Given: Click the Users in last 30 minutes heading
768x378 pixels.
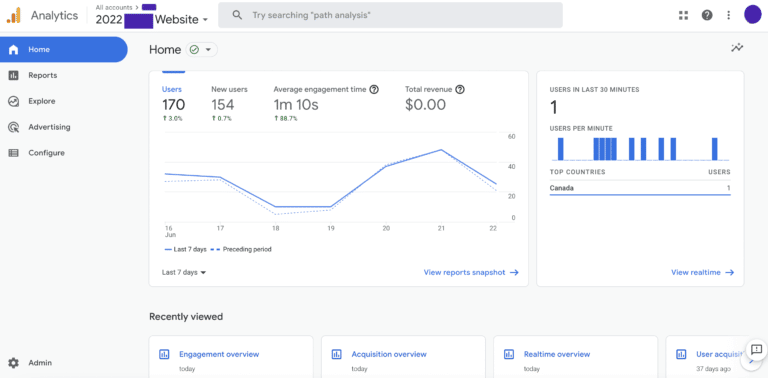Looking at the screenshot, I should [594, 90].
